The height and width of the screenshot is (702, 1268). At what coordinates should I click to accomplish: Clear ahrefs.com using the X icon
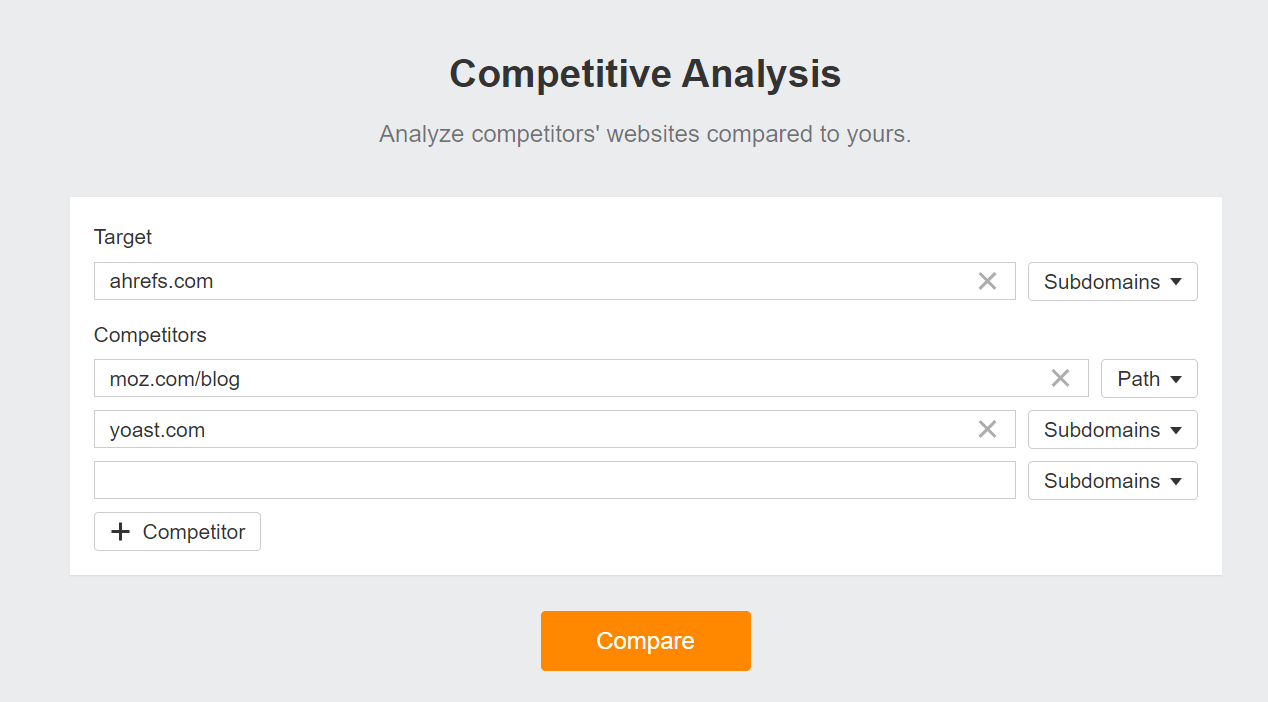coord(988,281)
